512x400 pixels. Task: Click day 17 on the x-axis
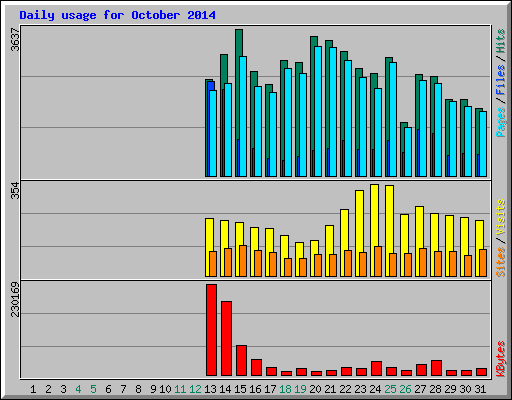270,389
